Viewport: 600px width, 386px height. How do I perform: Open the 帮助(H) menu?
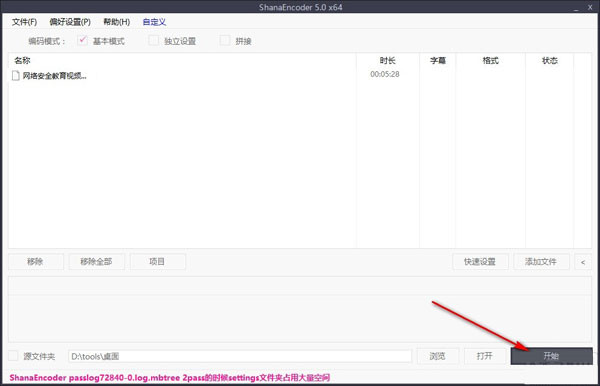point(117,22)
